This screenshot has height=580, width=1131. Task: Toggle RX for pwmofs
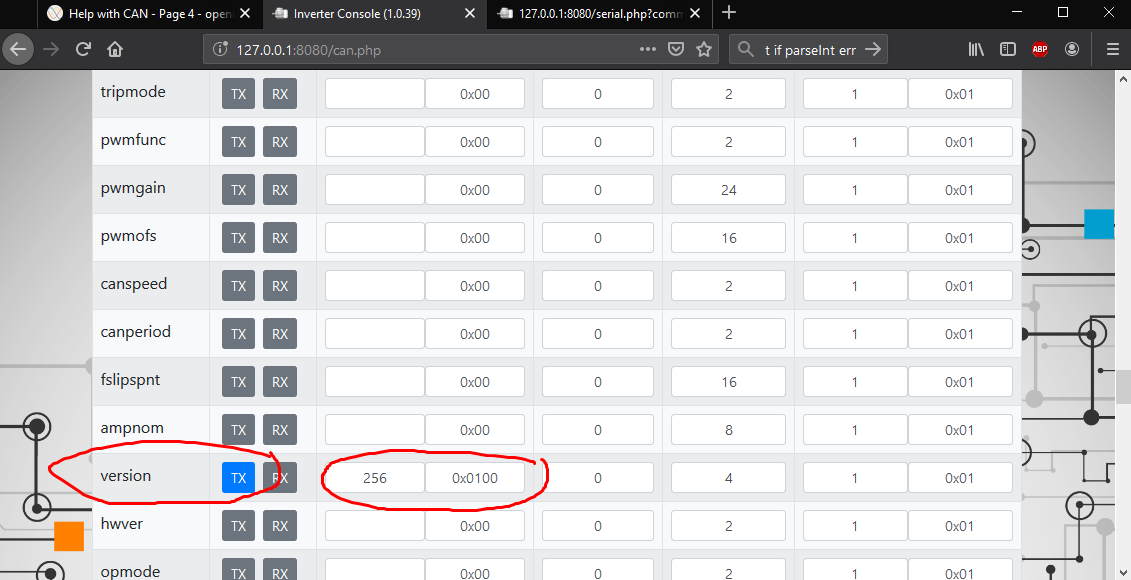280,238
